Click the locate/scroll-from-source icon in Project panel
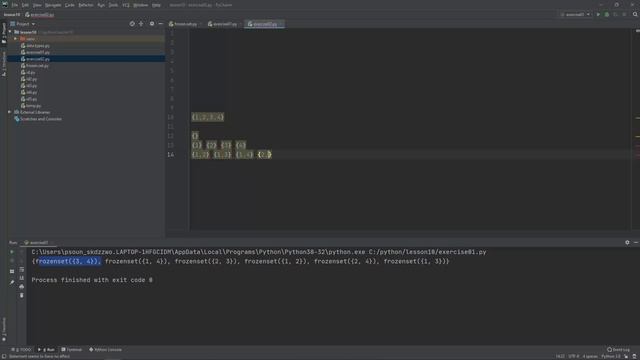This screenshot has height=360, width=640. (132, 24)
